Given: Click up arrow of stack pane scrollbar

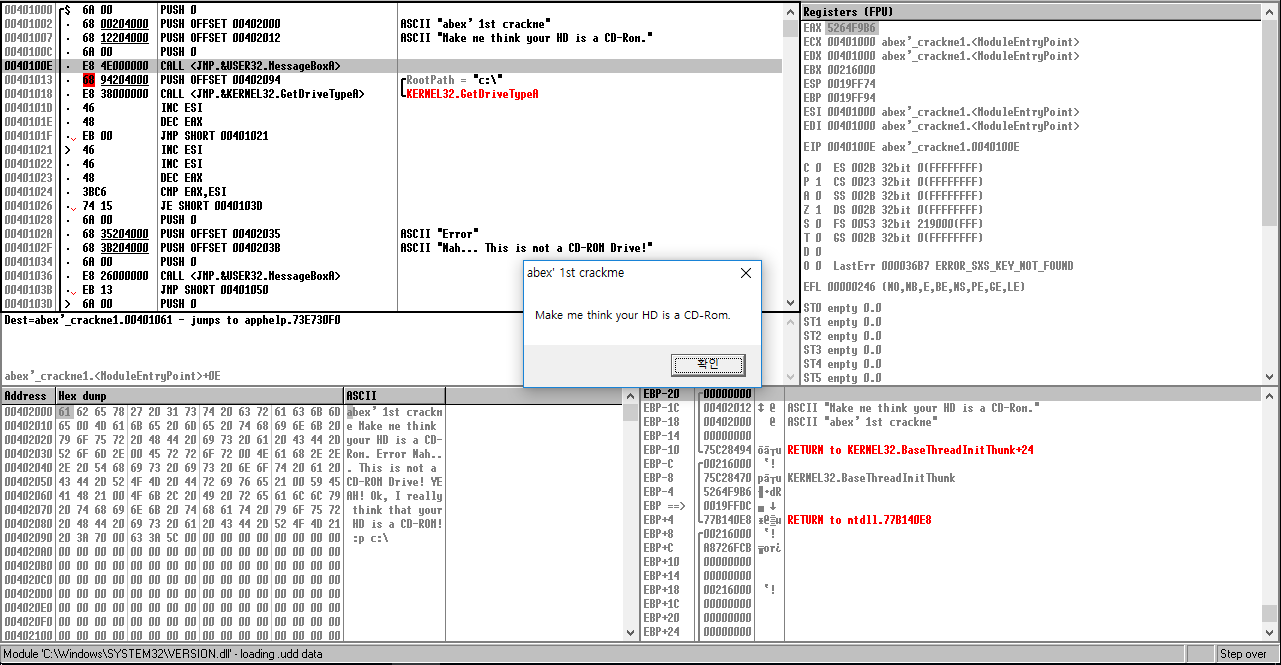Looking at the screenshot, I should point(1272,396).
